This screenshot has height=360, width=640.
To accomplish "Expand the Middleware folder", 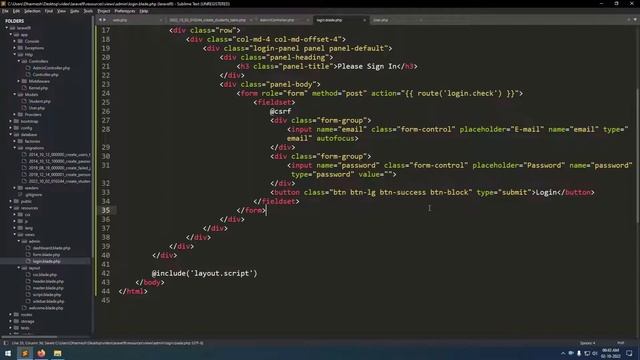I will coord(19,81).
